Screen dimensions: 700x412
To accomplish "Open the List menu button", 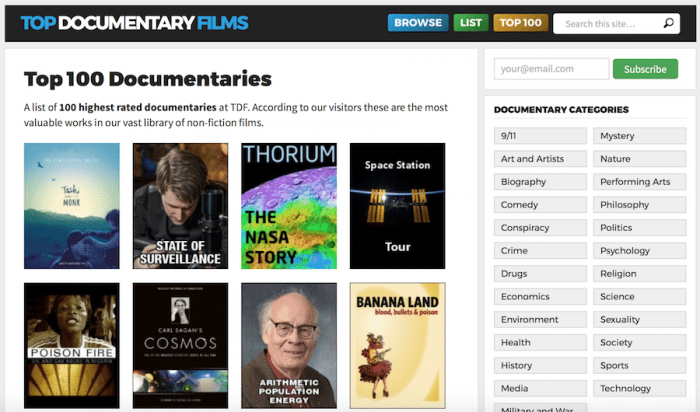I will [x=471, y=23].
